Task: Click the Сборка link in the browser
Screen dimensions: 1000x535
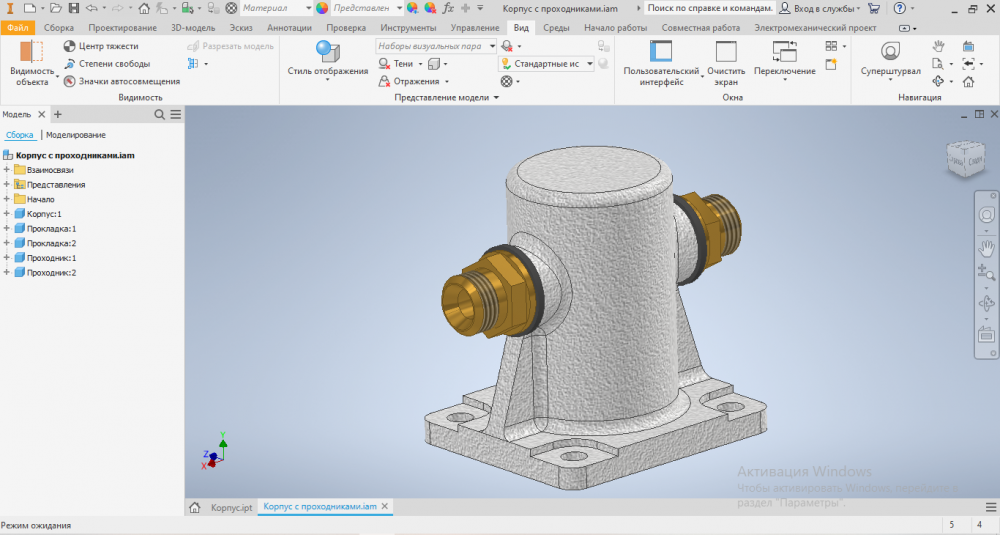Action: pyautogui.click(x=19, y=135)
